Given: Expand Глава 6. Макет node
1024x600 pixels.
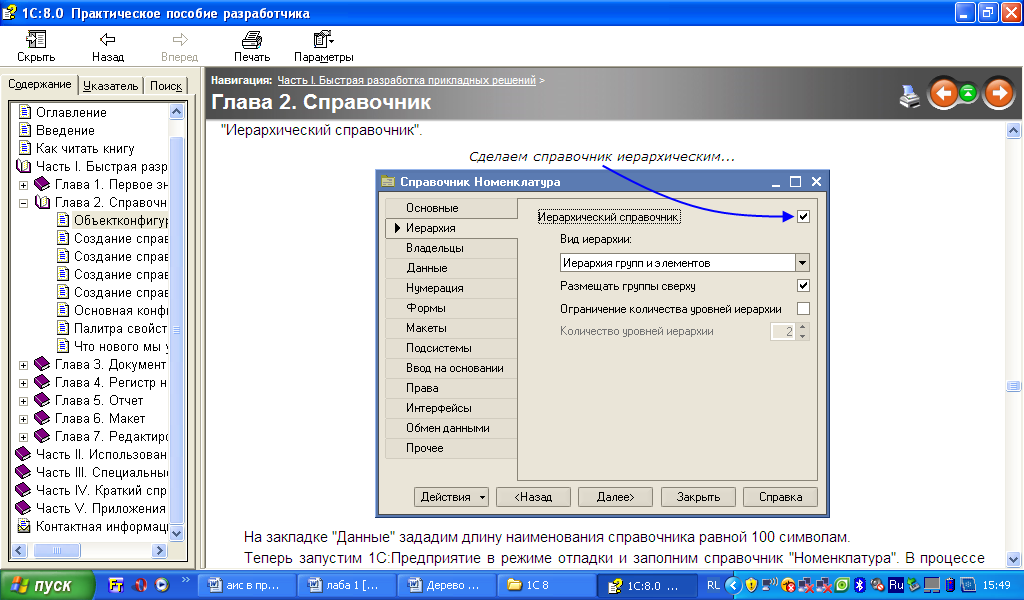Looking at the screenshot, I should click(x=24, y=419).
